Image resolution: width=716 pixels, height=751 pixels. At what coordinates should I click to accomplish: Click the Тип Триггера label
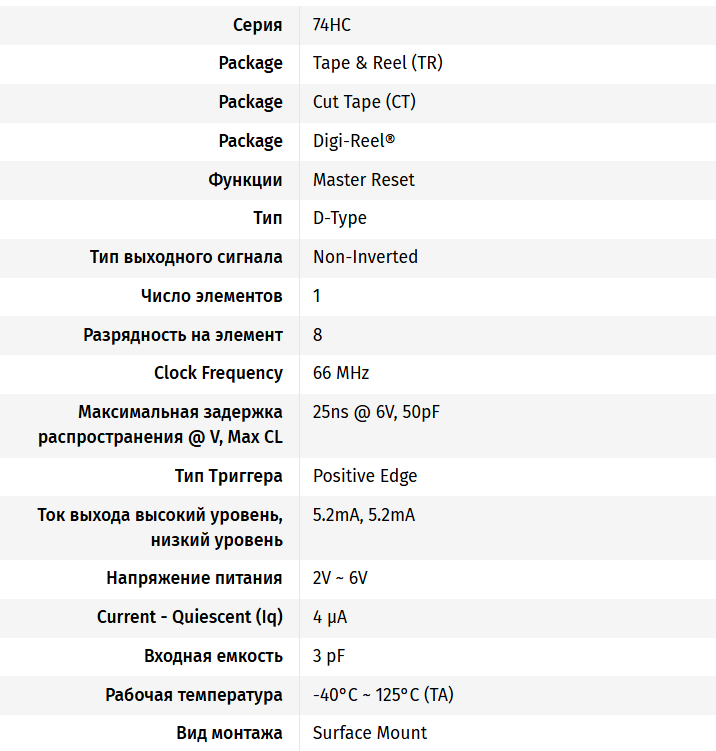[x=228, y=476]
